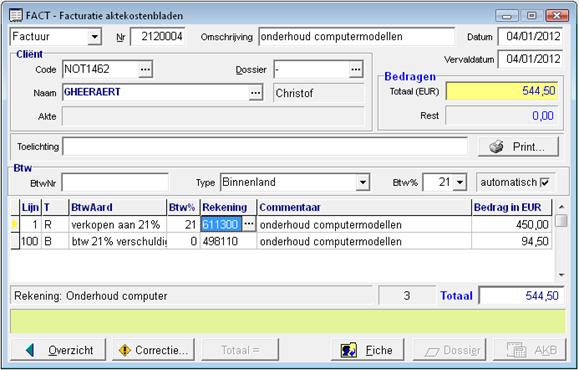The height and width of the screenshot is (370, 579).
Task: Expand the Btw% 21 dropdown
Action: tap(460, 182)
